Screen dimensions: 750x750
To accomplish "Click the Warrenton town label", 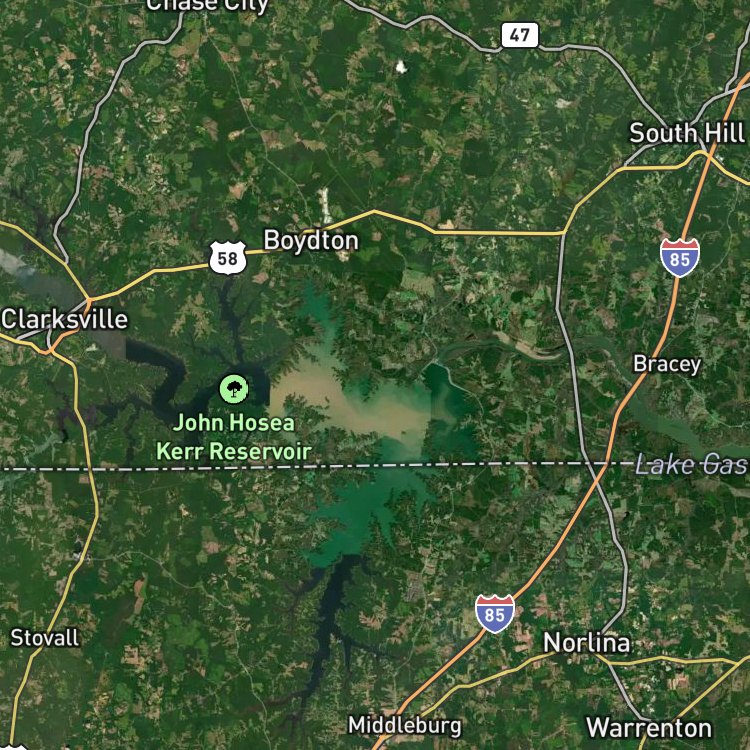I will 649,728.
